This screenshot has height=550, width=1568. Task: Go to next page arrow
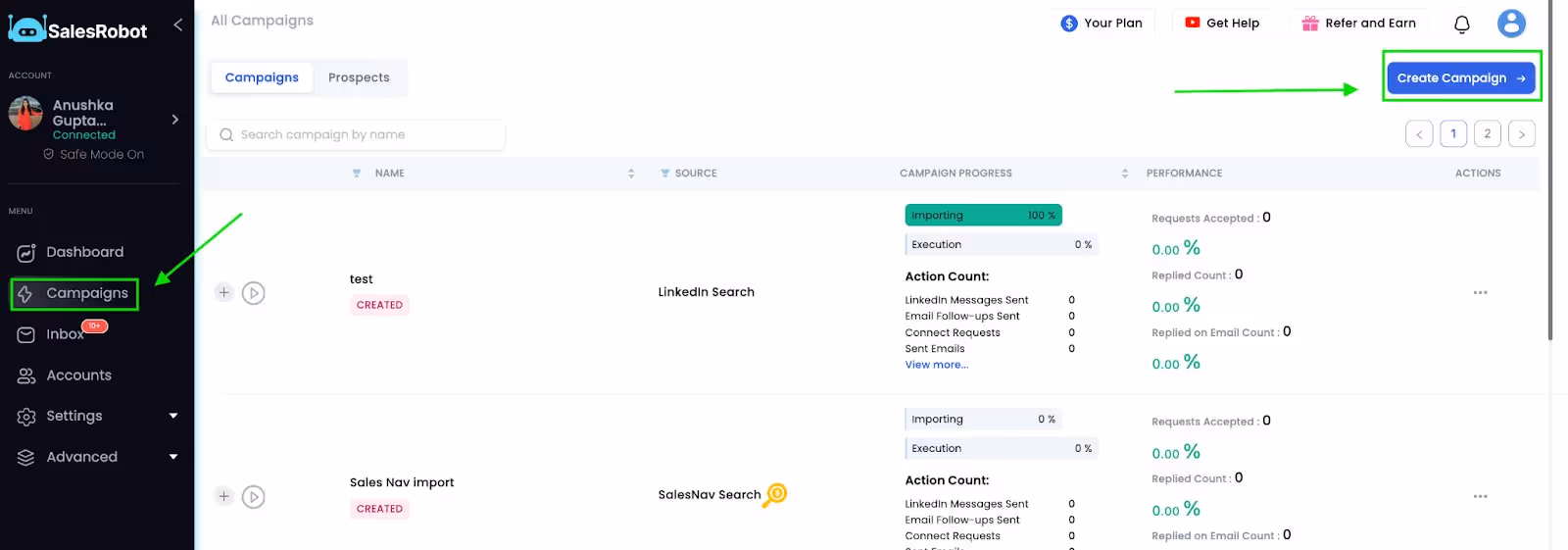[x=1522, y=134]
